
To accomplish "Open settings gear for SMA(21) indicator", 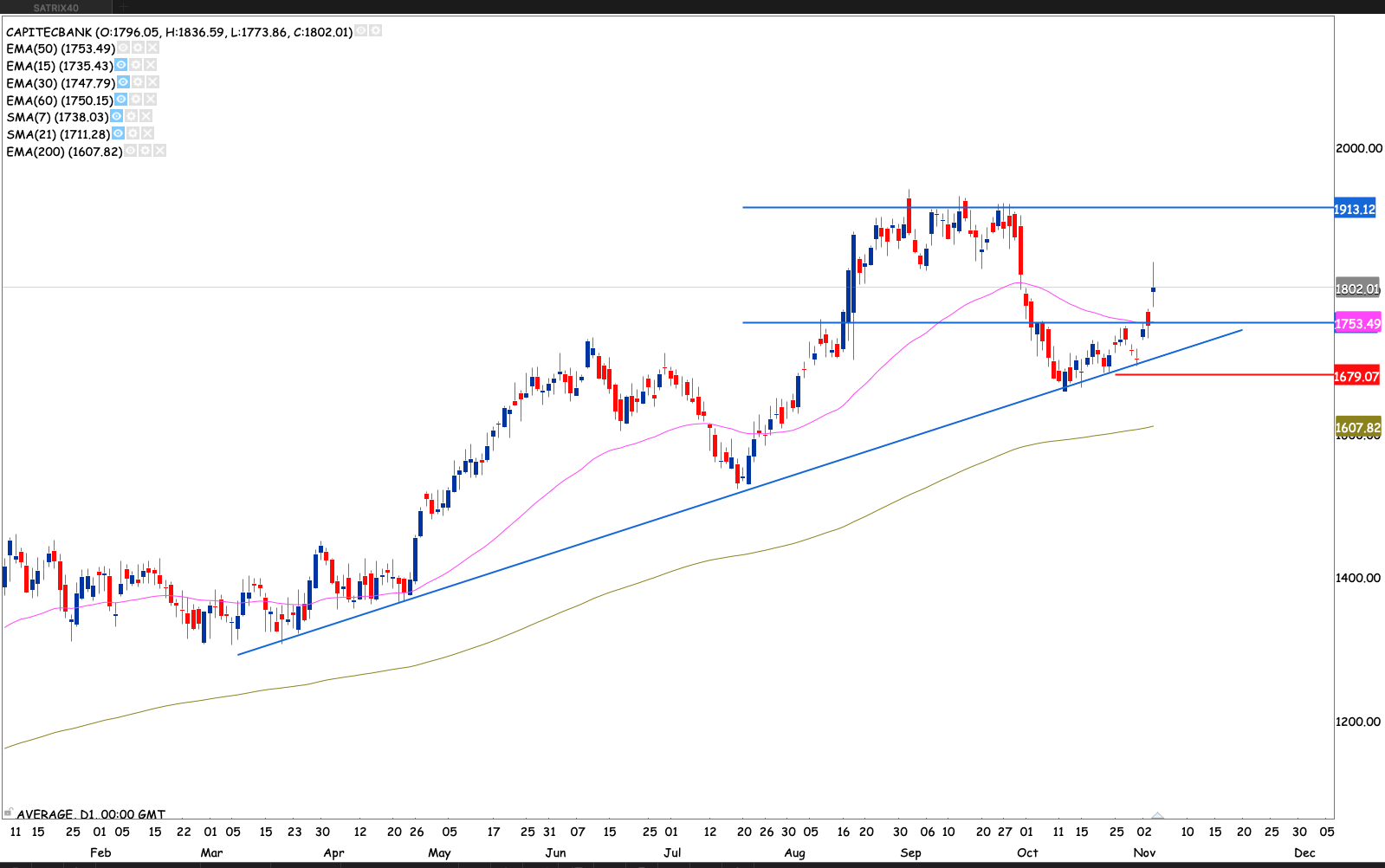I will pos(133,134).
